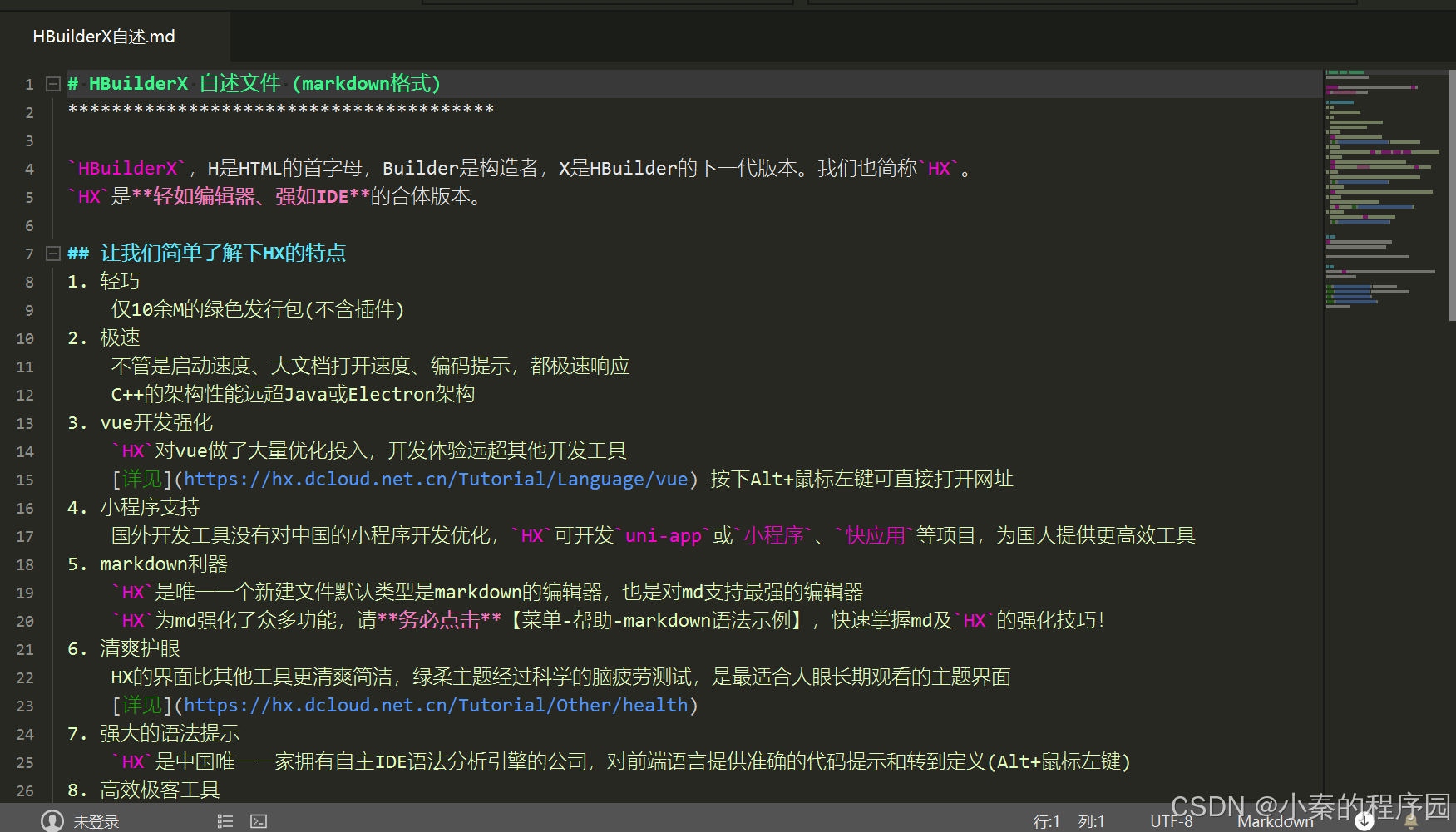
Task: Click the text 快应用 on line 17
Action: point(875,536)
